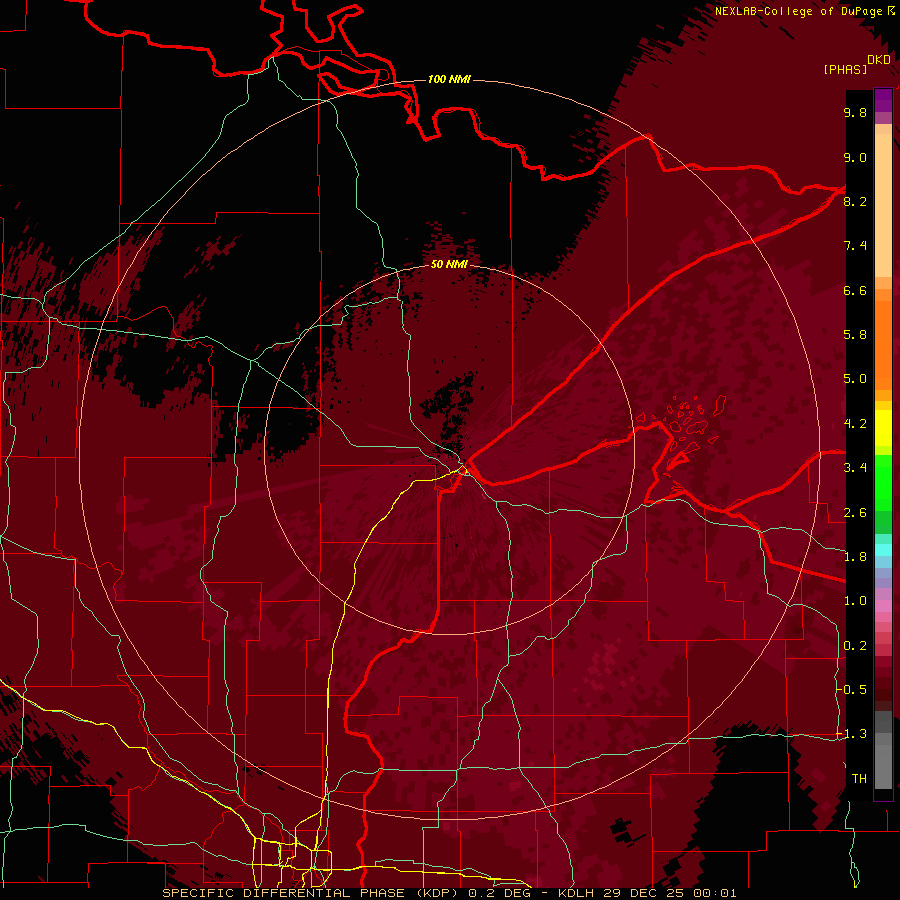The width and height of the screenshot is (900, 900).
Task: Click the 50 NMI range ring label
Action: pos(449,264)
